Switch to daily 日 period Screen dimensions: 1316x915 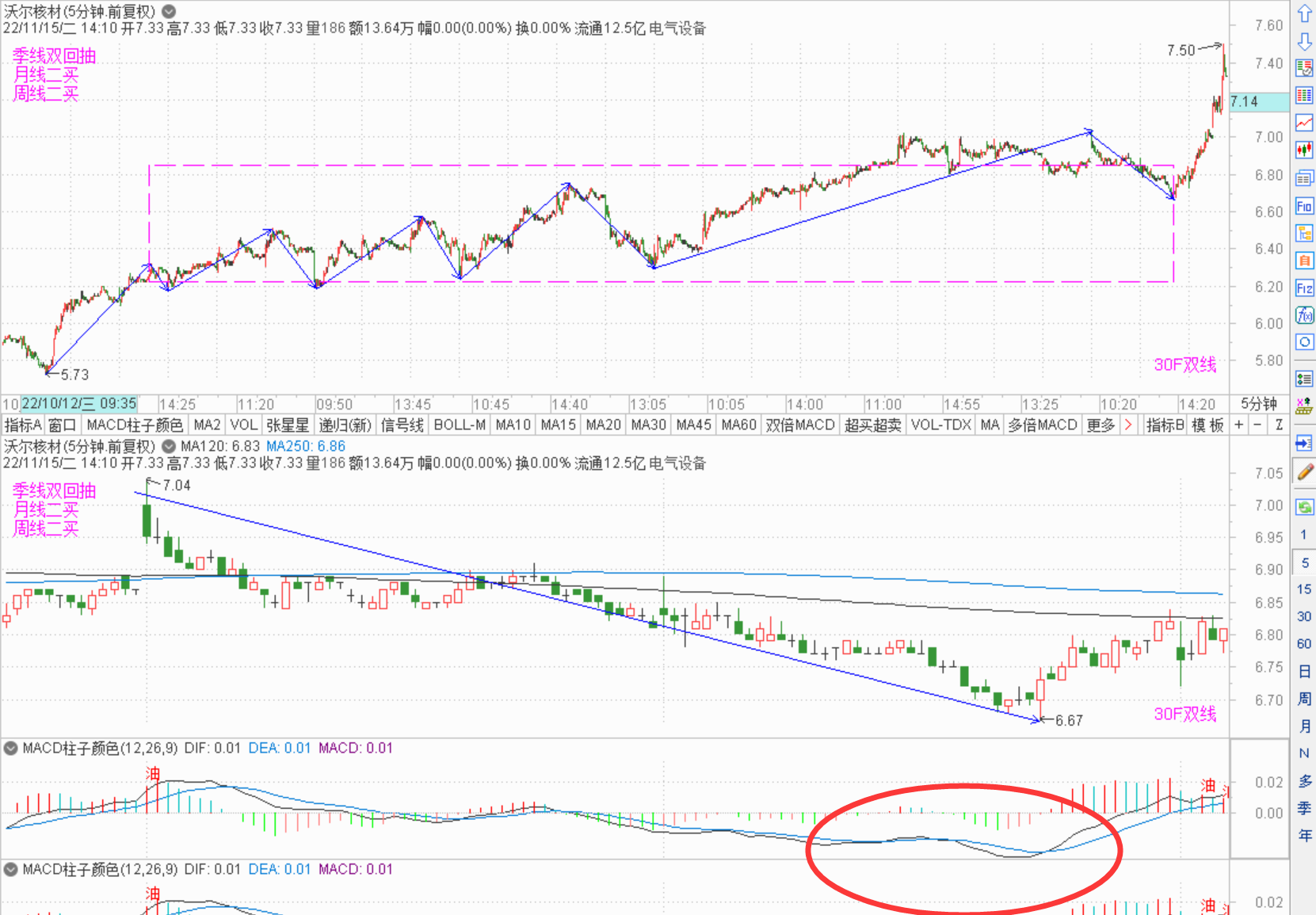pos(1304,671)
